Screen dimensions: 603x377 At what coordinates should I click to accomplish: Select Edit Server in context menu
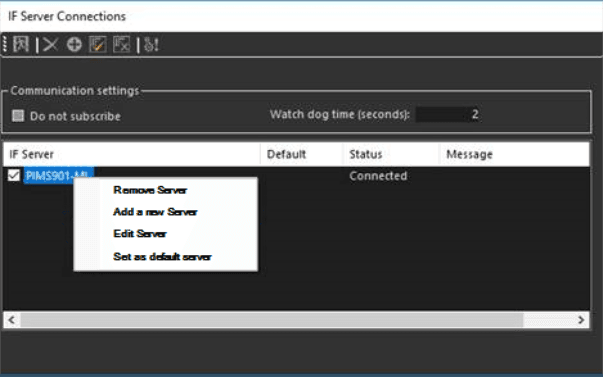pyautogui.click(x=140, y=234)
